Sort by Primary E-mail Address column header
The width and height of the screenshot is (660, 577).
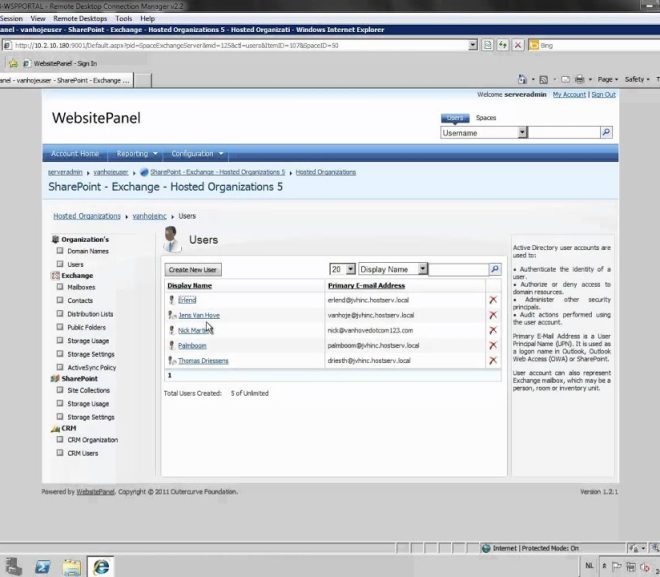tap(366, 285)
